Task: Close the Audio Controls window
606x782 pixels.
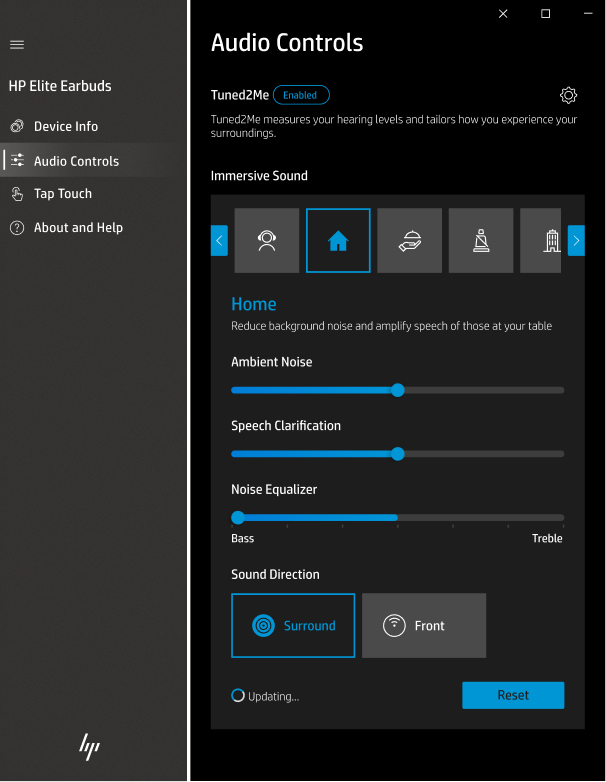Action: (503, 14)
